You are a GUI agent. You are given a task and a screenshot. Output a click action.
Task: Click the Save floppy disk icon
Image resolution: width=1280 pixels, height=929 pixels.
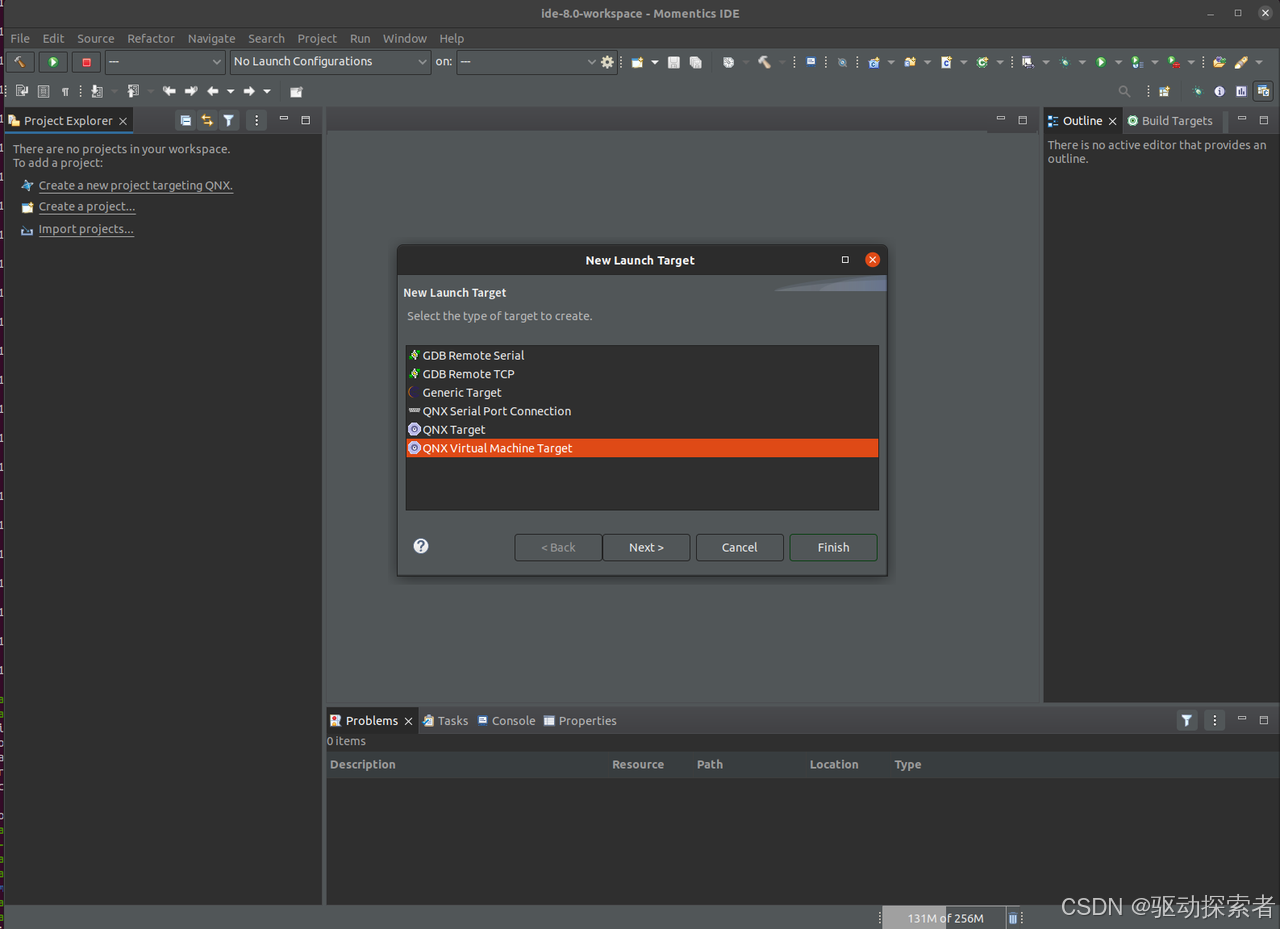pyautogui.click(x=674, y=62)
